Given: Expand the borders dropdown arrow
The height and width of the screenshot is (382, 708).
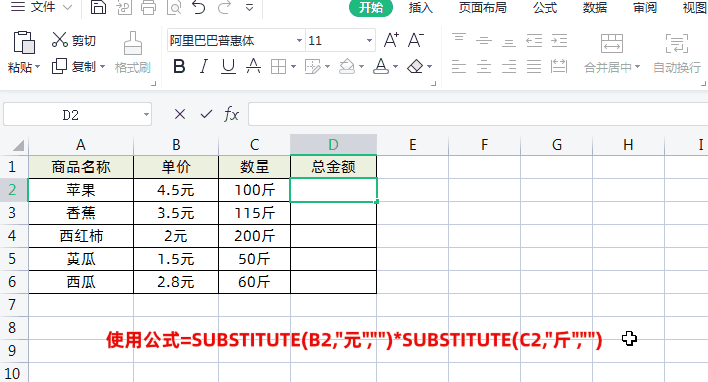Looking at the screenshot, I should click(293, 67).
